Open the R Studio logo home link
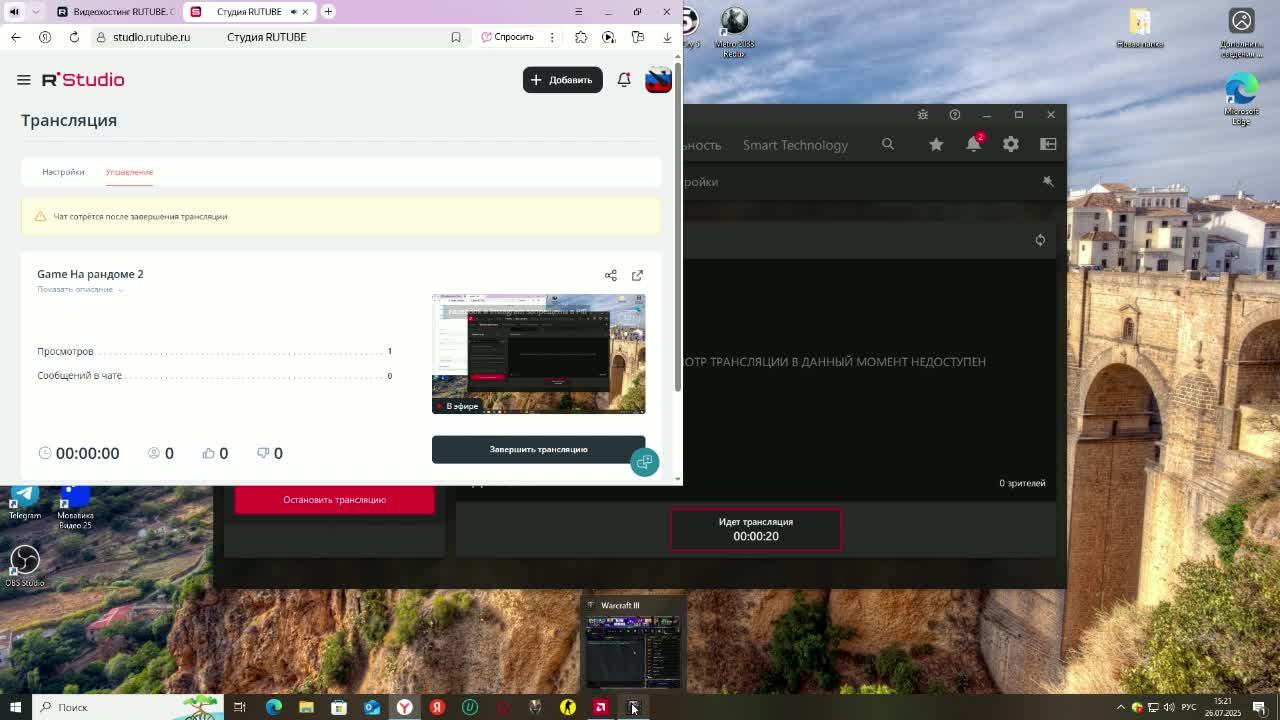 (83, 80)
